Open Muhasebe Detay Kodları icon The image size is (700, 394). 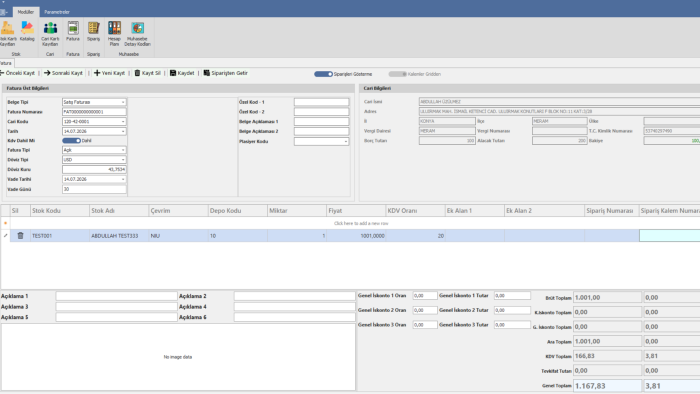click(x=138, y=33)
